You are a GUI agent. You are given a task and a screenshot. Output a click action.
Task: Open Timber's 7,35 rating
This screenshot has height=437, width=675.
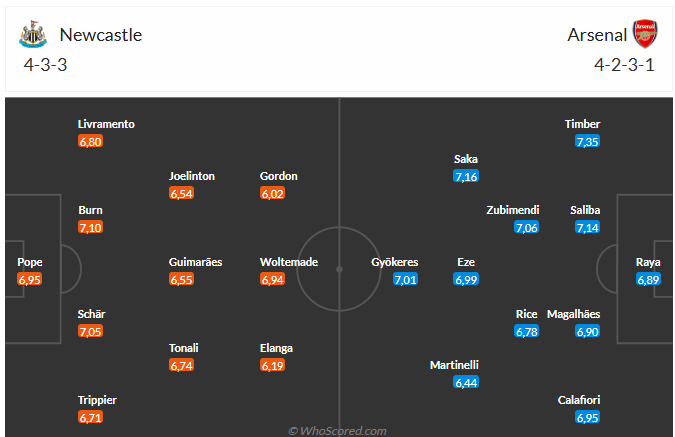tap(587, 142)
